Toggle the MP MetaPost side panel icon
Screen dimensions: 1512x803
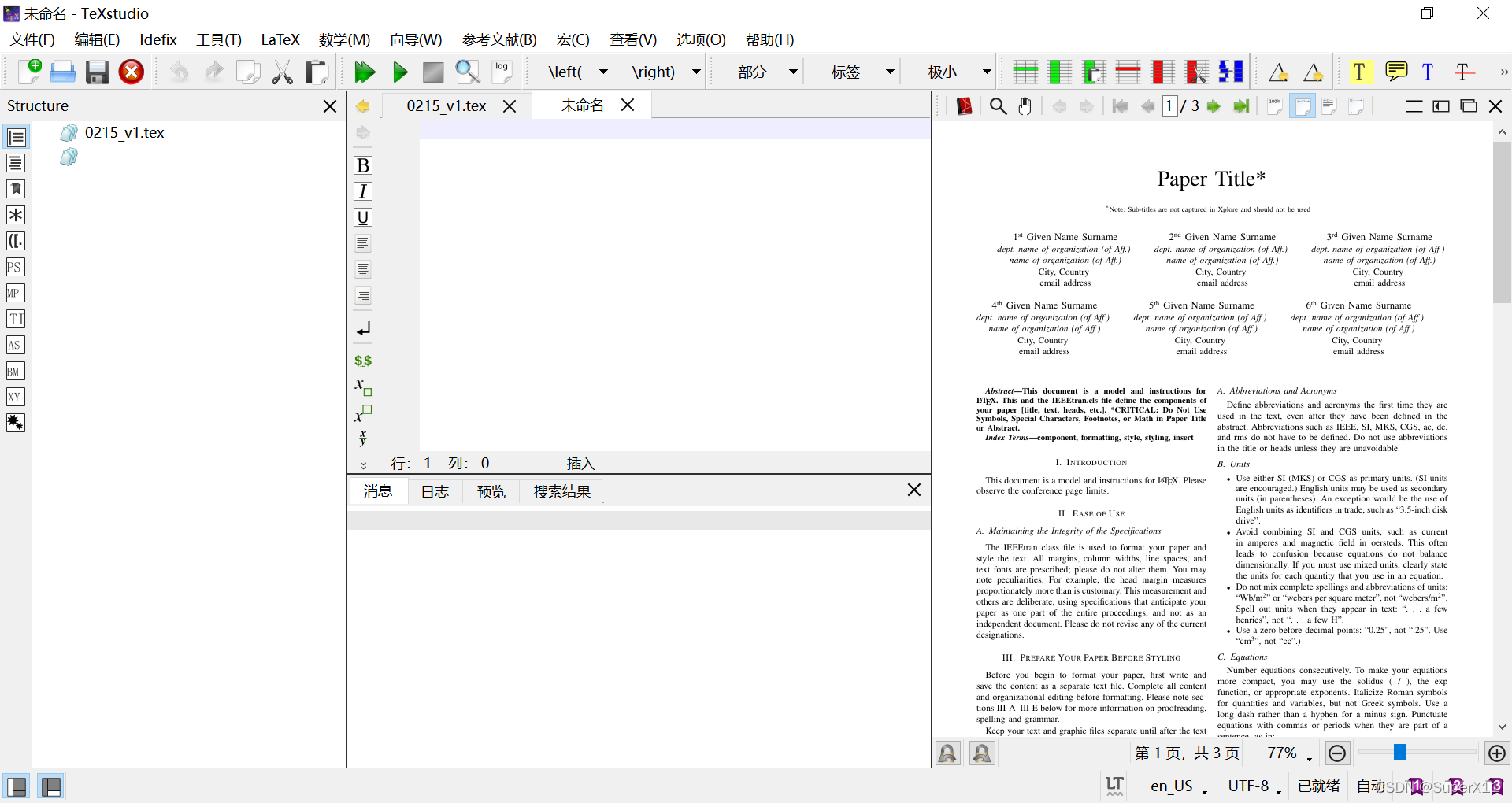coord(16,293)
